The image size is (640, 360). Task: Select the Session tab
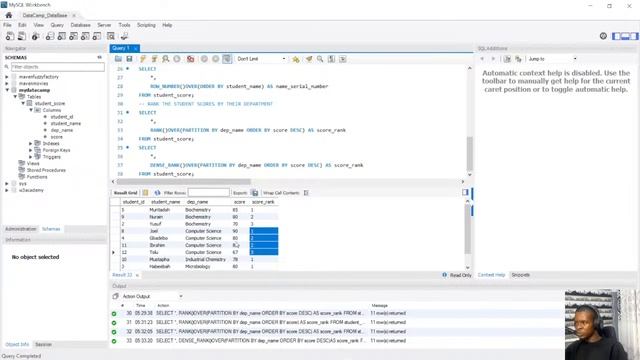[x=43, y=344]
